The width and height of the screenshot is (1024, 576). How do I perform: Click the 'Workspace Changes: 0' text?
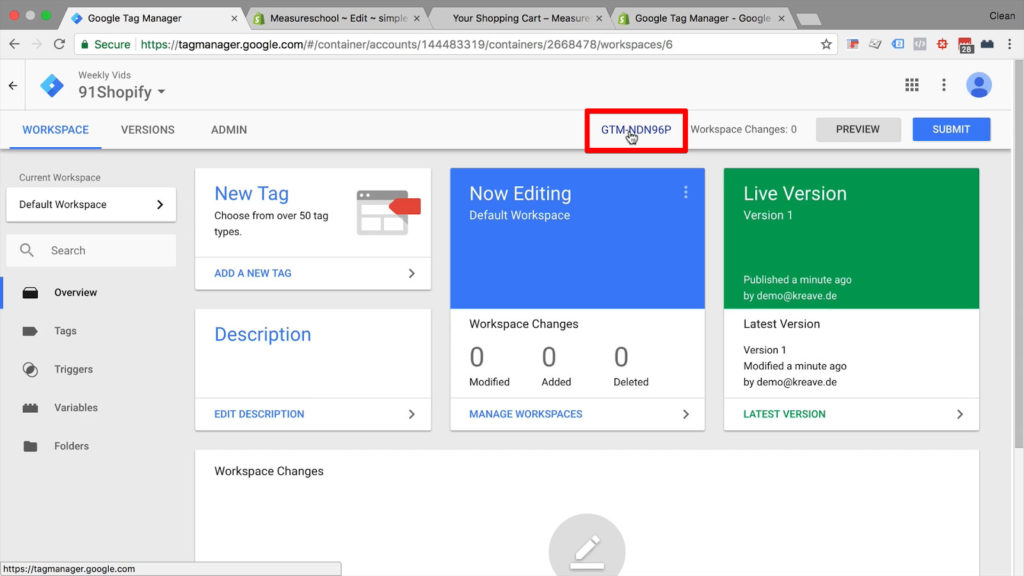[x=743, y=129]
